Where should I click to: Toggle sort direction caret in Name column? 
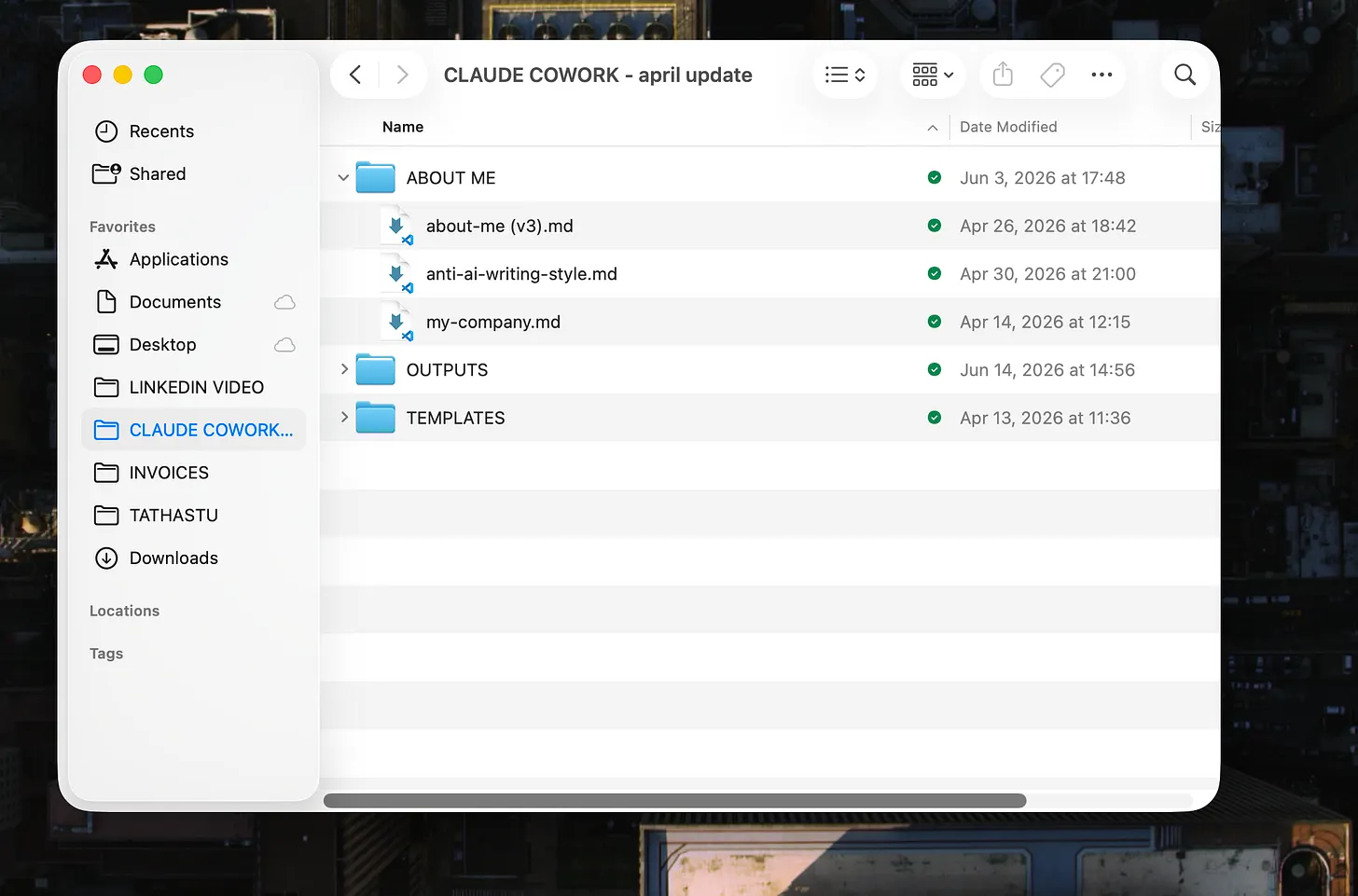[933, 128]
